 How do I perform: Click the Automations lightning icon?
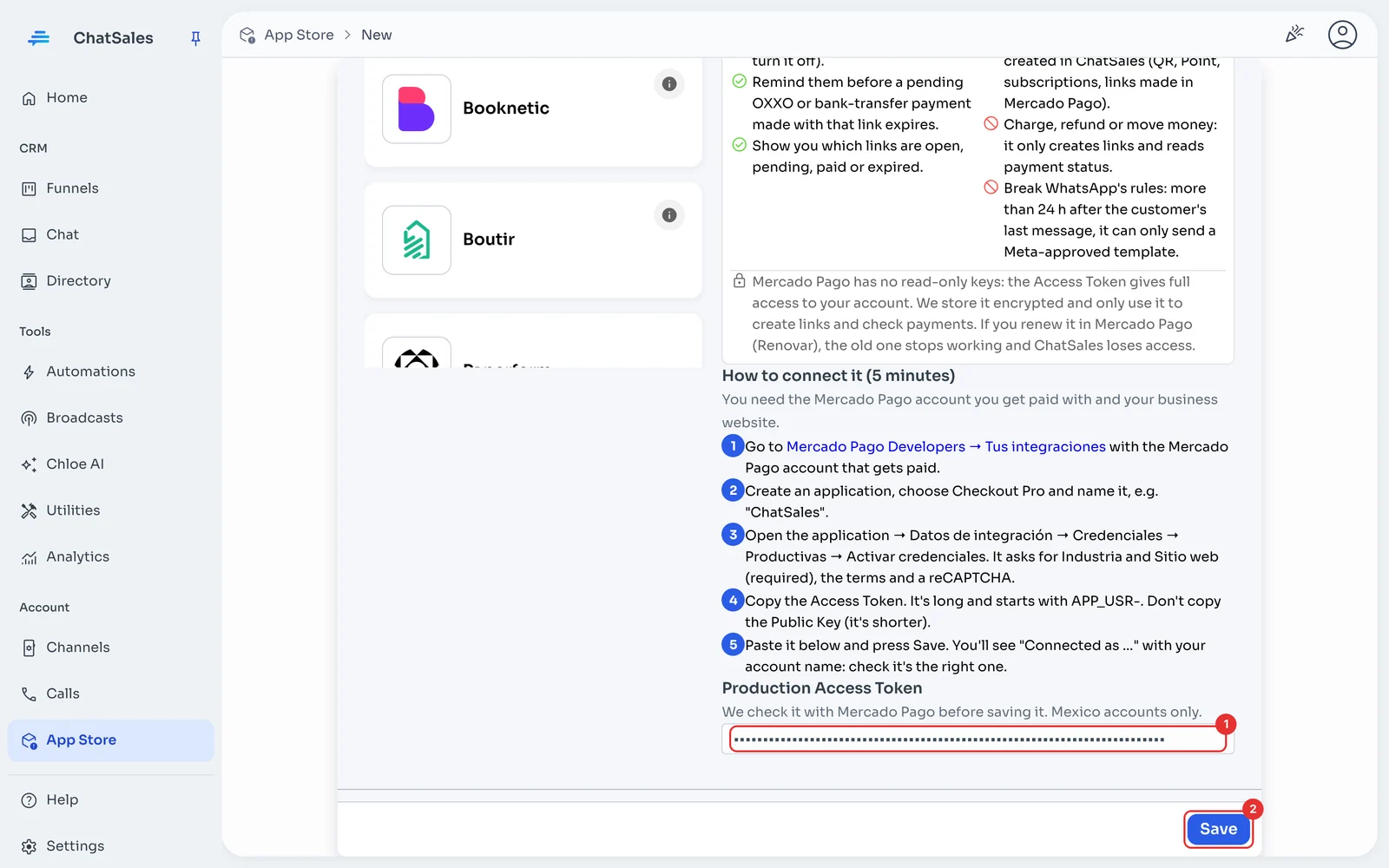[x=29, y=372]
